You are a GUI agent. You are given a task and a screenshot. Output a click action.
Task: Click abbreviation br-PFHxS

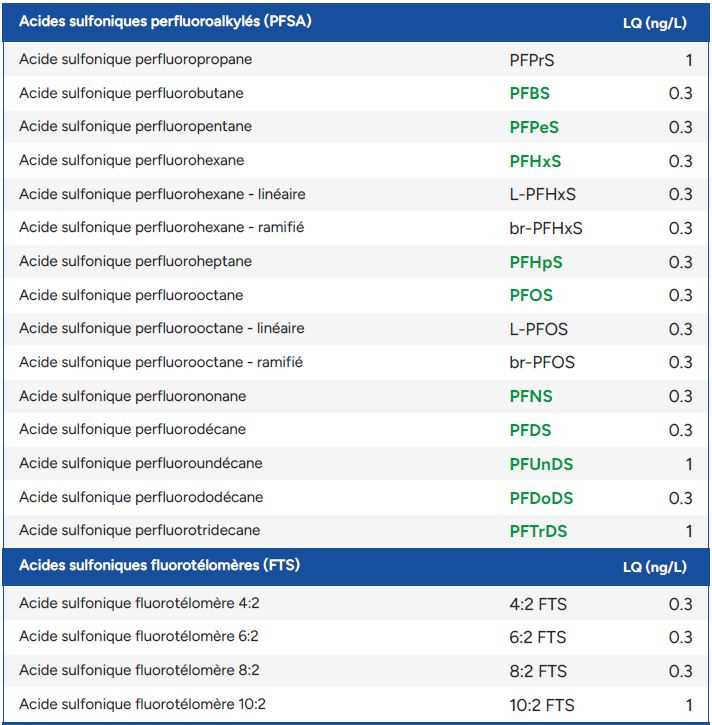coord(546,228)
